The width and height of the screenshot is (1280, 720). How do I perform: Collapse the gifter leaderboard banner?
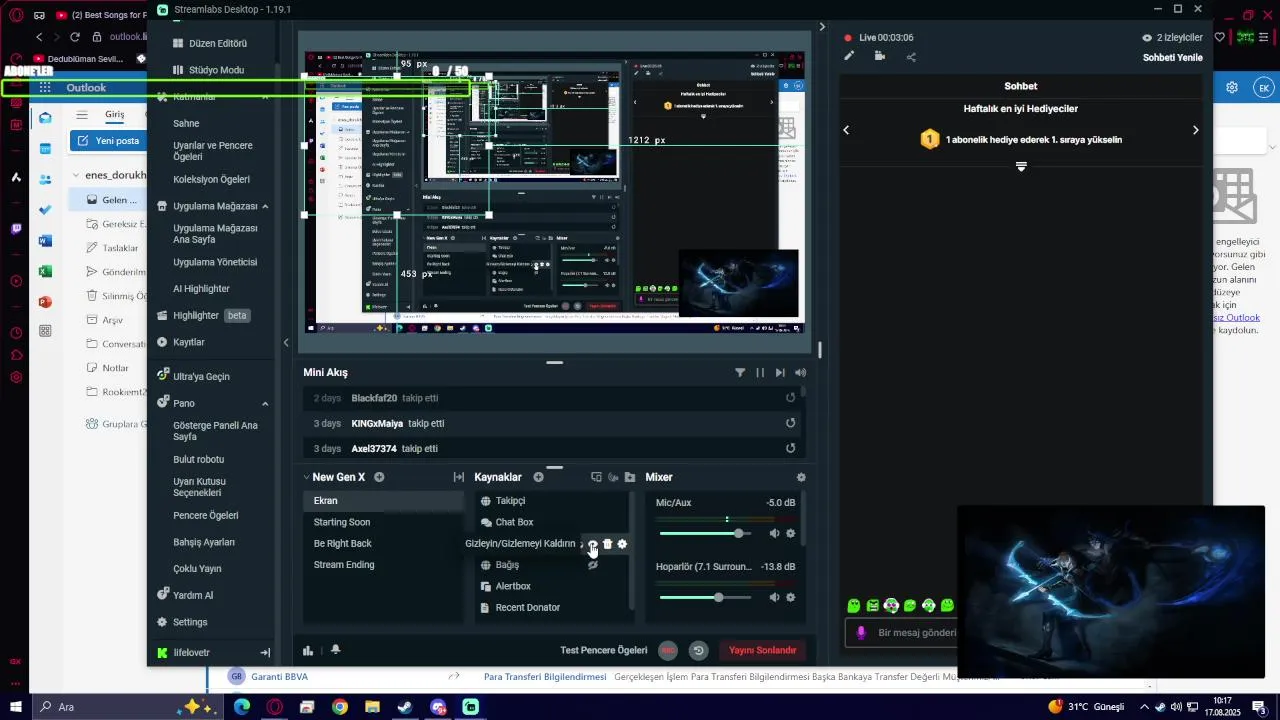1021,167
